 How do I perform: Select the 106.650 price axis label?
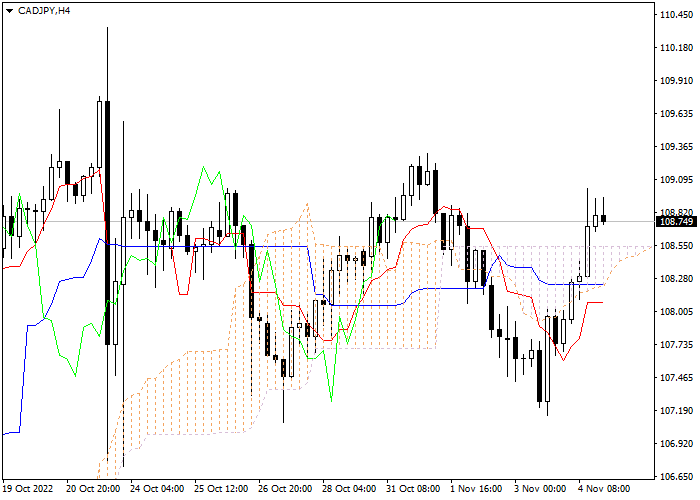point(676,477)
